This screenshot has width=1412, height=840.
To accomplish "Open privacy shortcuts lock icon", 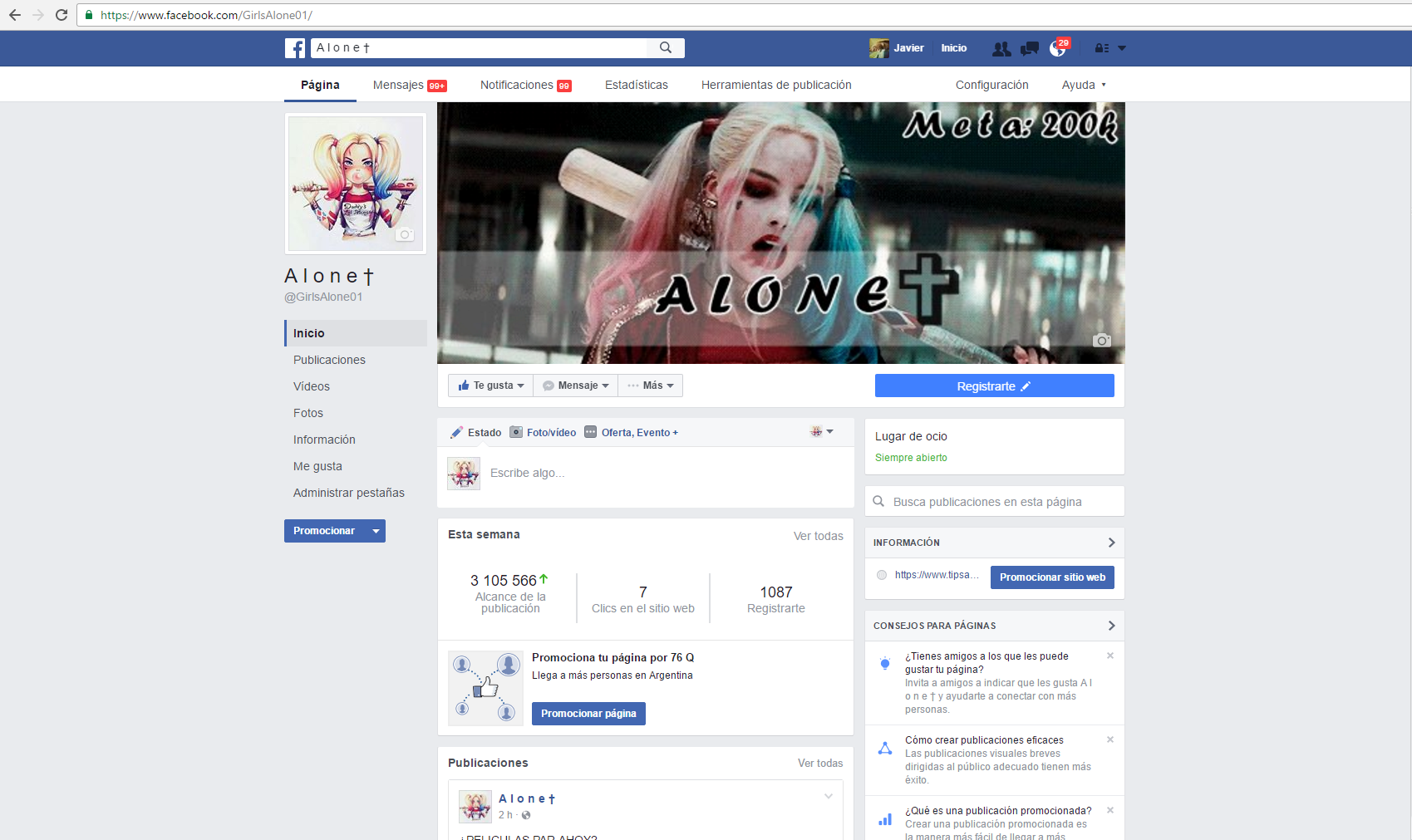I will [1102, 48].
